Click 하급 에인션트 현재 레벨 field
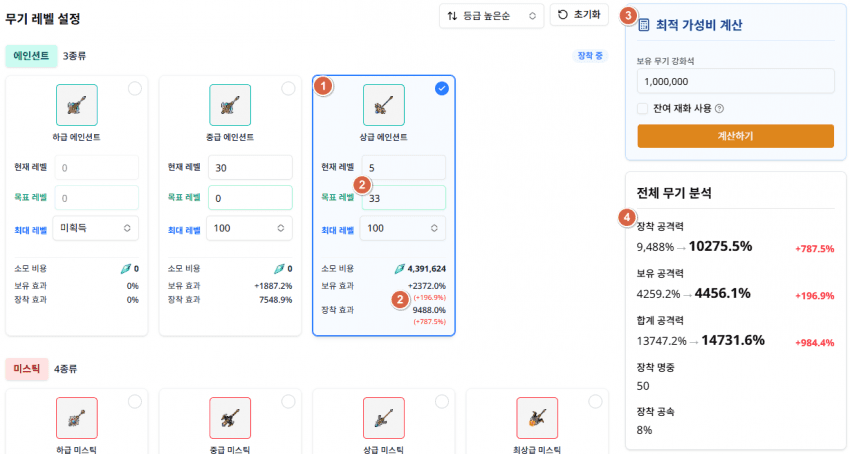Image resolution: width=850 pixels, height=454 pixels. pyautogui.click(x=96, y=168)
